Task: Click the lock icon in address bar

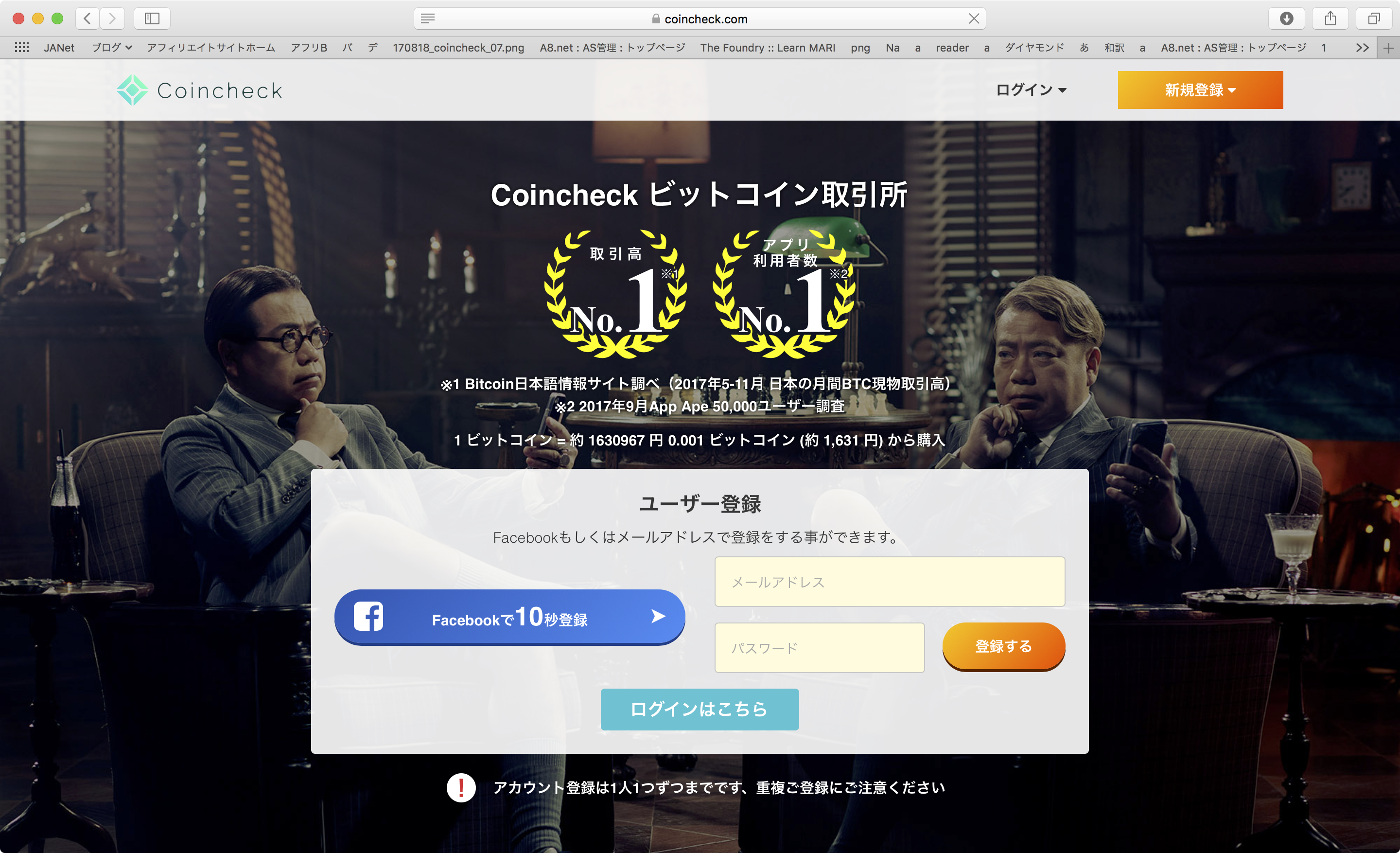Action: pos(656,19)
